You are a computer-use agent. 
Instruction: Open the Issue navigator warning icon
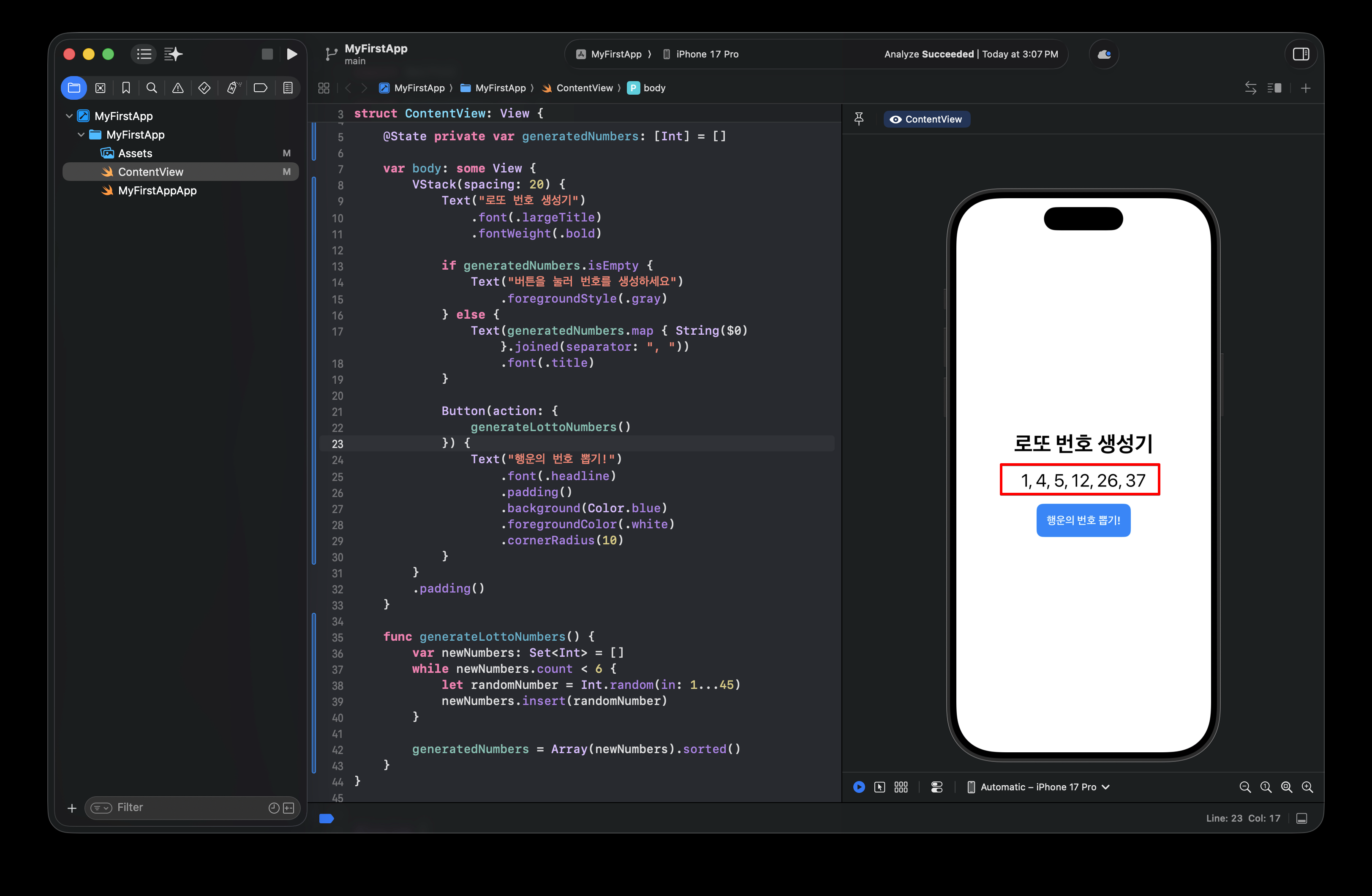(x=177, y=87)
